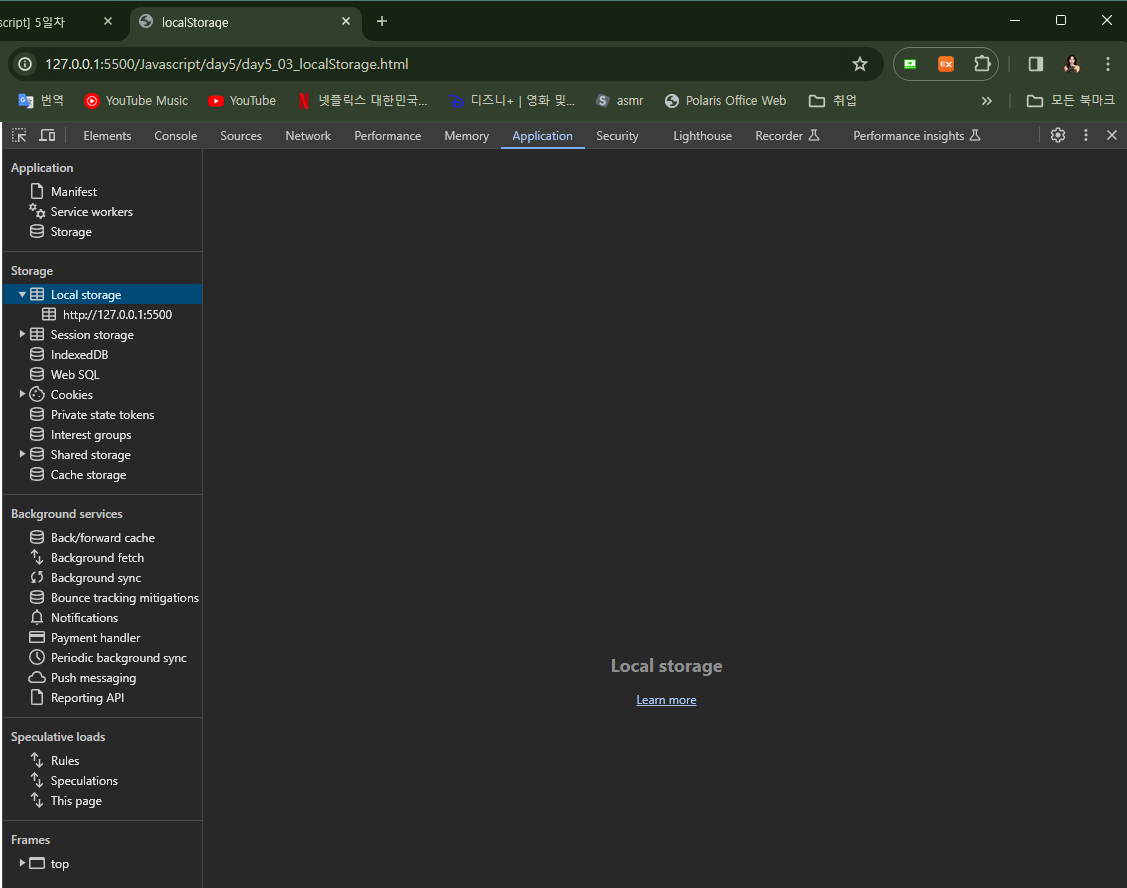Screen dimensions: 1127x888
Task: Switch to the Network tab
Action: tap(308, 136)
